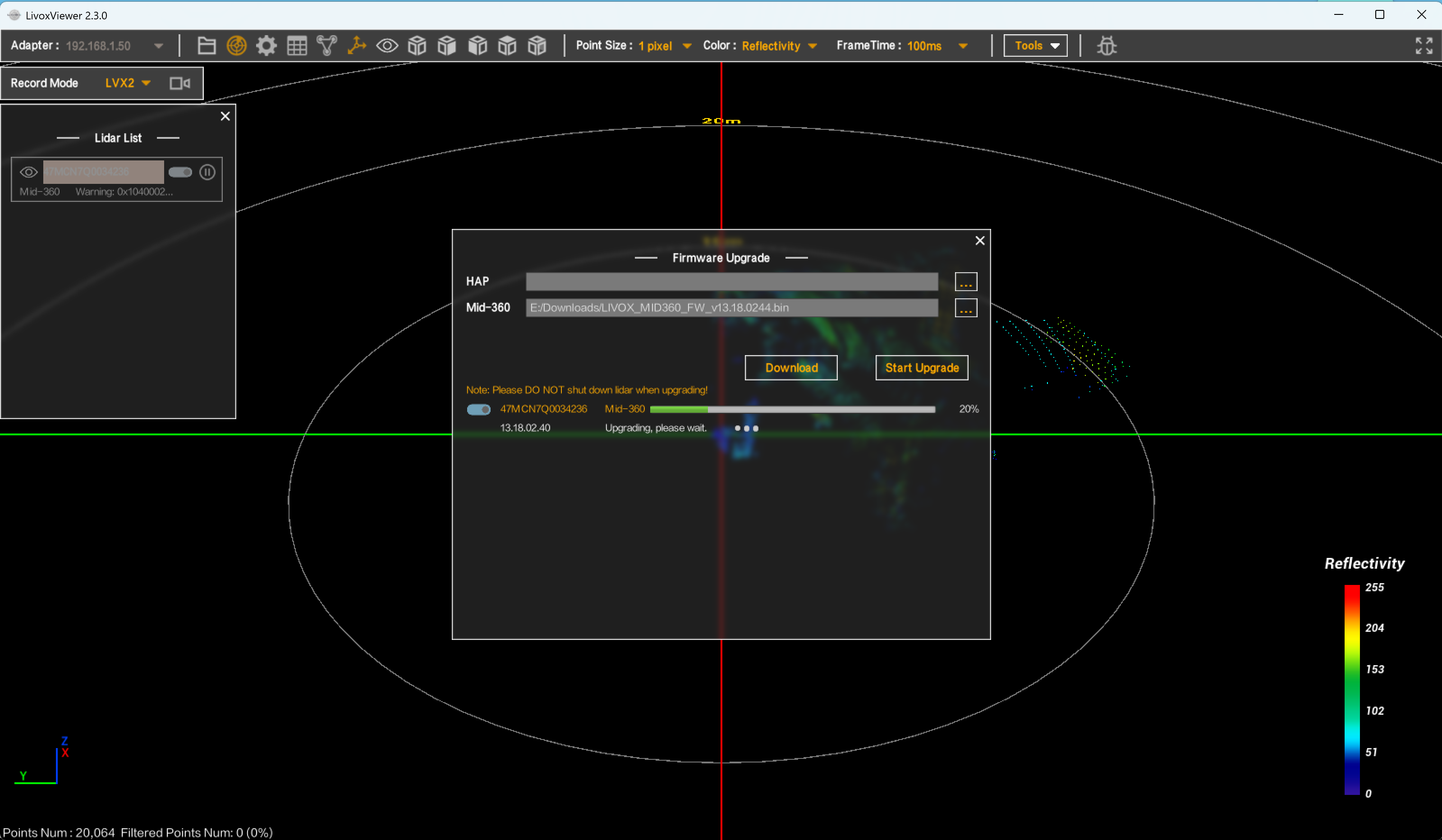Toggle the orange coordinate axes icon
Image resolution: width=1442 pixels, height=840 pixels.
point(357,46)
